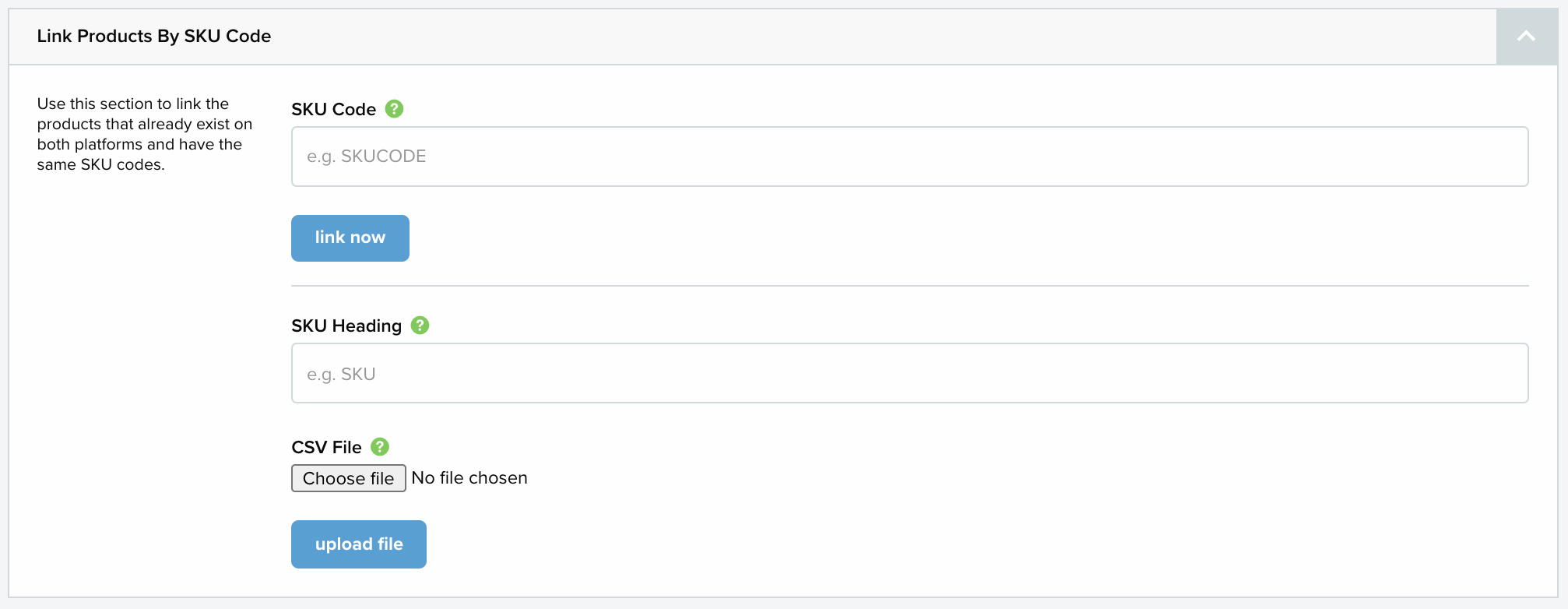Open the CSV File help question icon

(x=380, y=447)
